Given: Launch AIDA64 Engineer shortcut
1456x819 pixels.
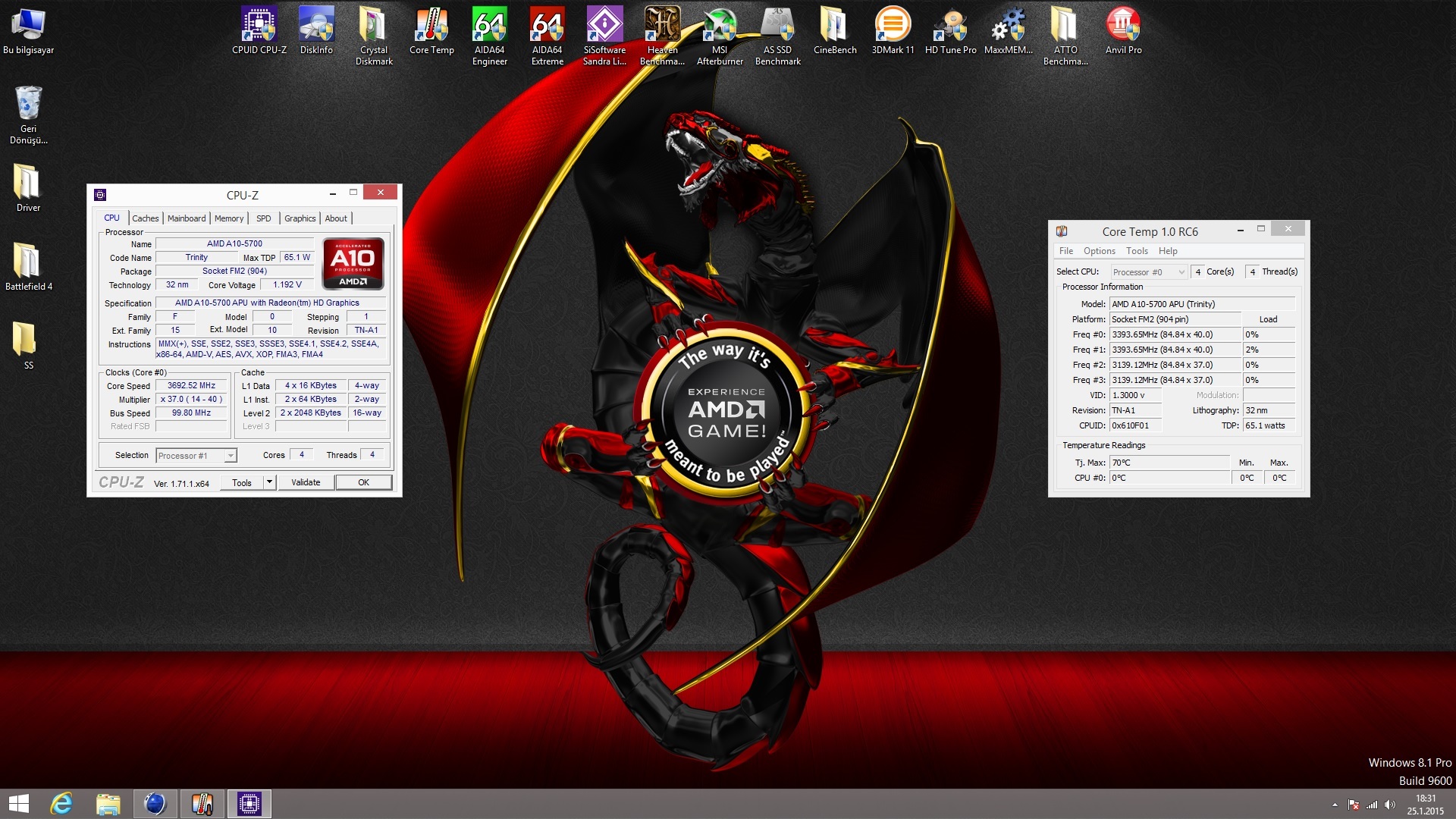Looking at the screenshot, I should 489,36.
